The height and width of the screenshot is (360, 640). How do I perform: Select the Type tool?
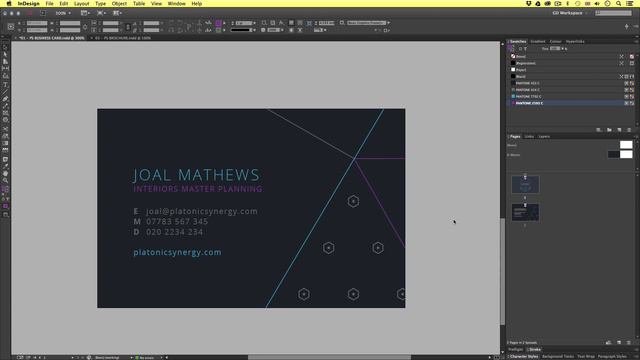point(5,85)
